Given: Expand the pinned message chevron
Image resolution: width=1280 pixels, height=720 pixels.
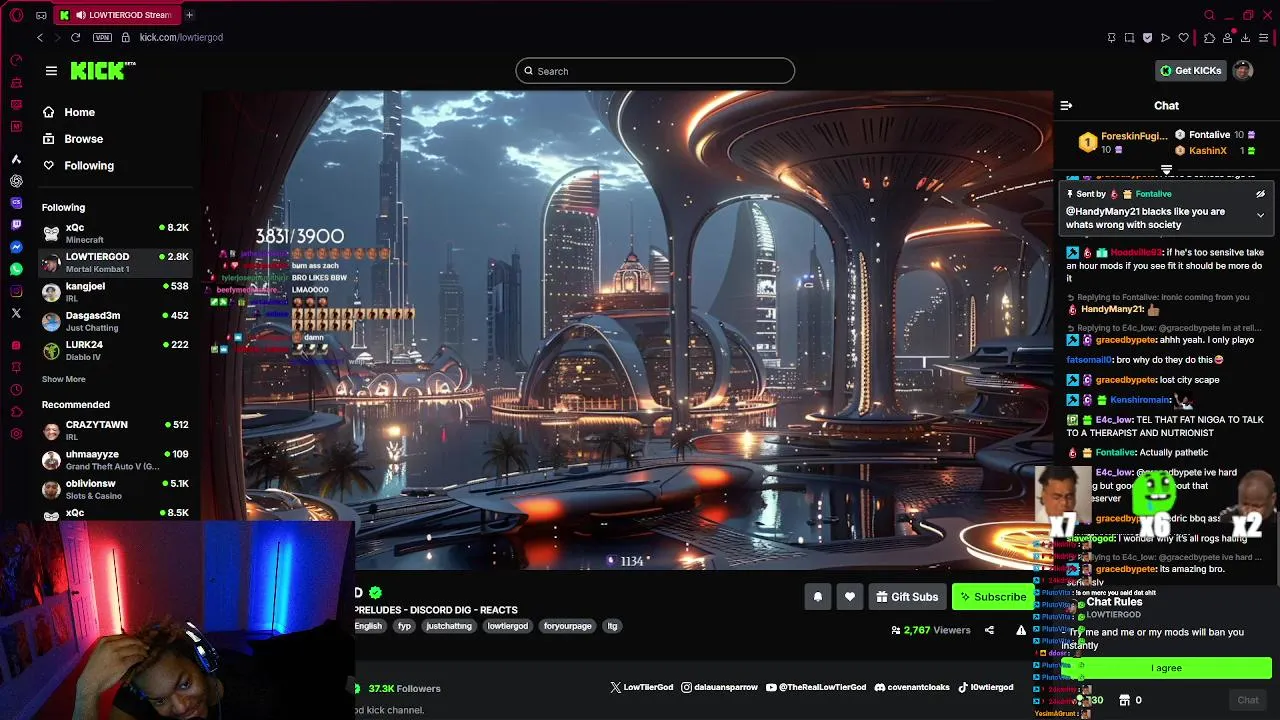Looking at the screenshot, I should coord(1260,215).
